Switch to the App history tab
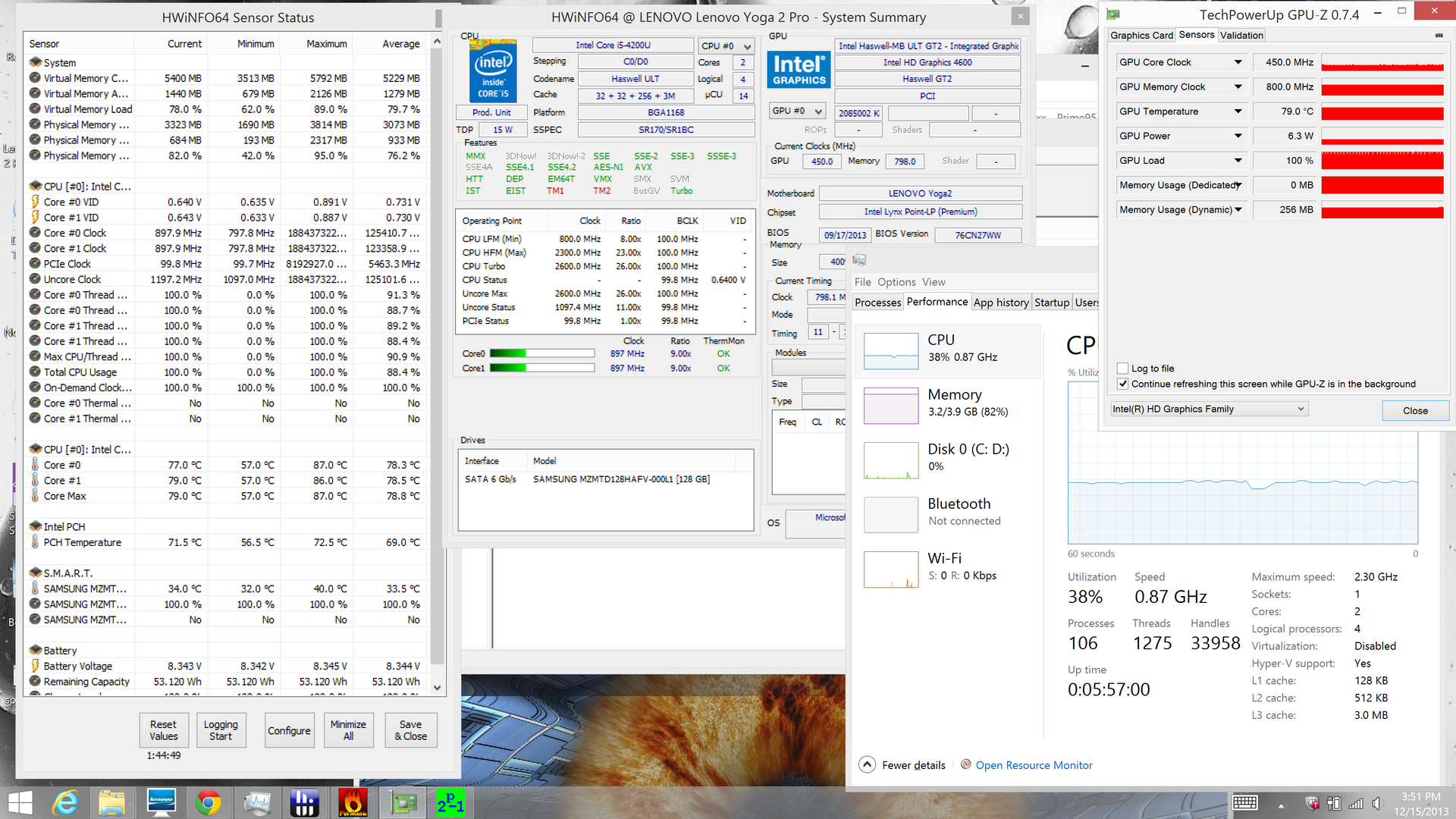Image resolution: width=1456 pixels, height=819 pixels. click(x=1000, y=302)
